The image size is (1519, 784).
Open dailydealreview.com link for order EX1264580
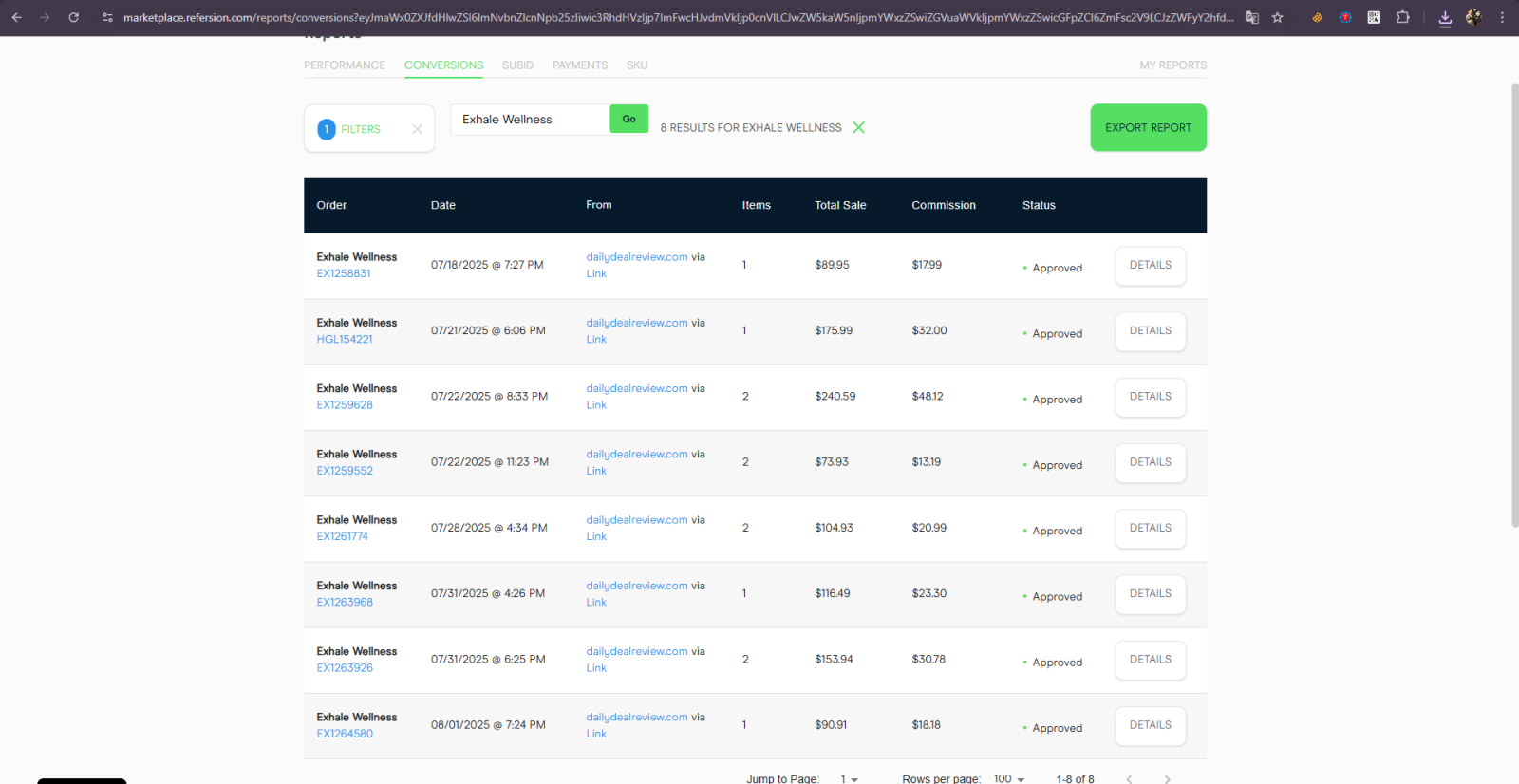tap(637, 718)
